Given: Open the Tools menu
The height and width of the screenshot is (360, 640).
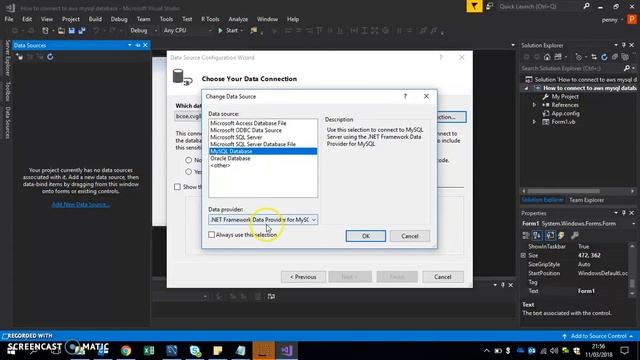Looking at the screenshot, I should [x=166, y=19].
